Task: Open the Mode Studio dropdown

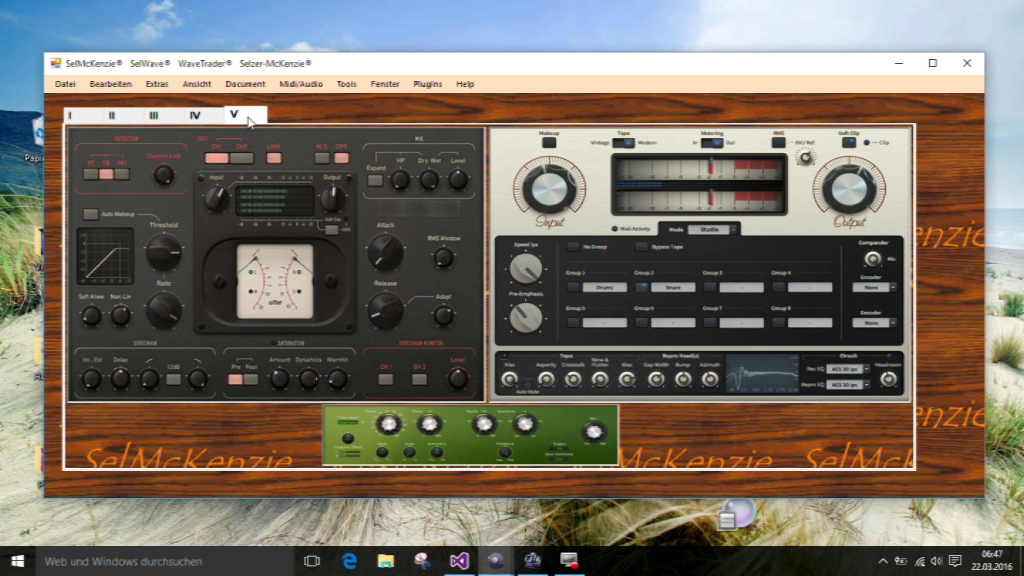Action: pyautogui.click(x=712, y=230)
